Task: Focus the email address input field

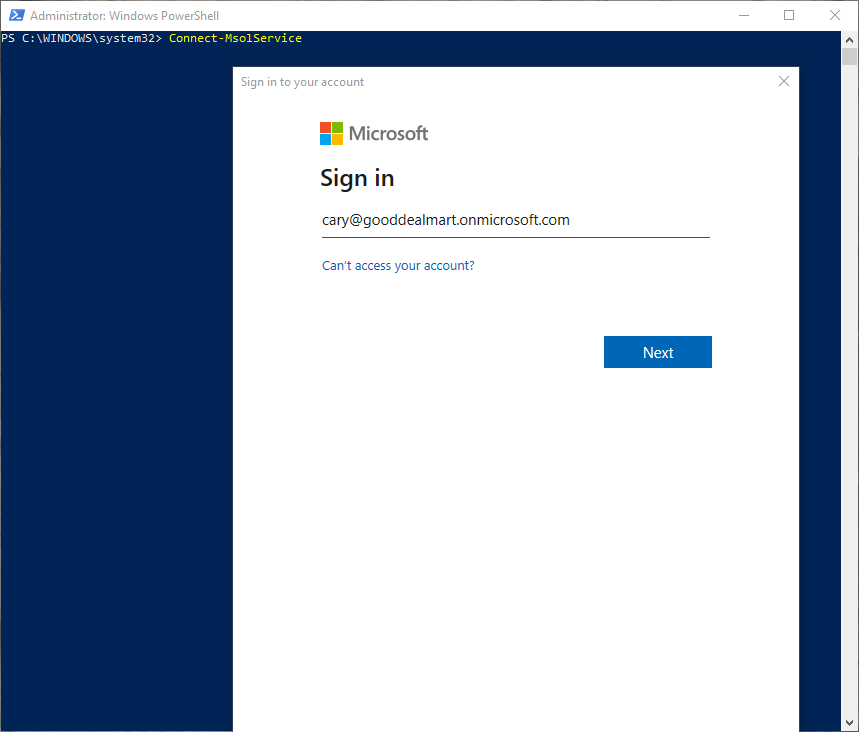Action: (x=515, y=221)
